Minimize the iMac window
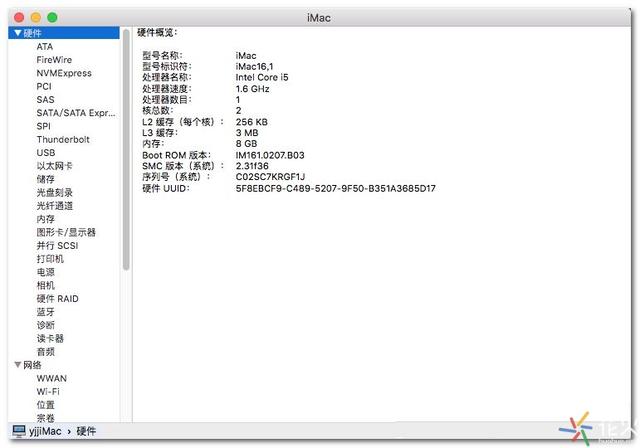 click(36, 17)
